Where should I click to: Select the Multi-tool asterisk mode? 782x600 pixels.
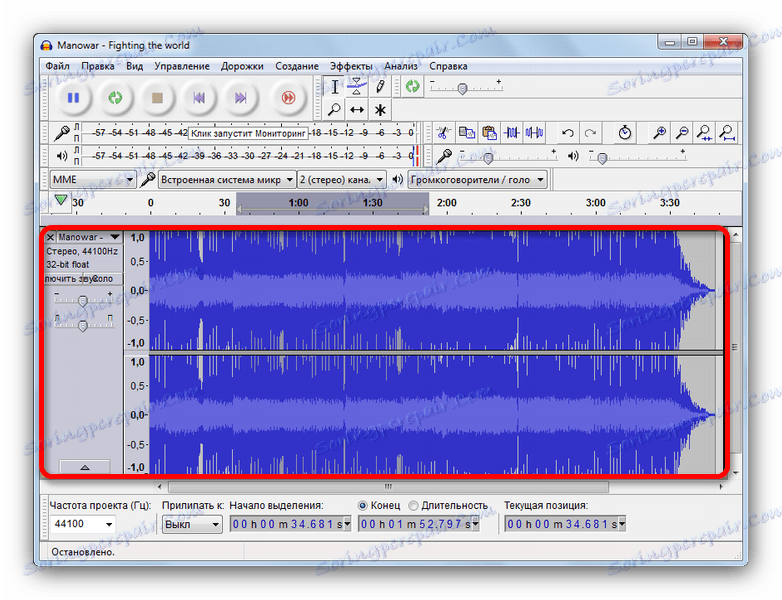click(x=380, y=109)
